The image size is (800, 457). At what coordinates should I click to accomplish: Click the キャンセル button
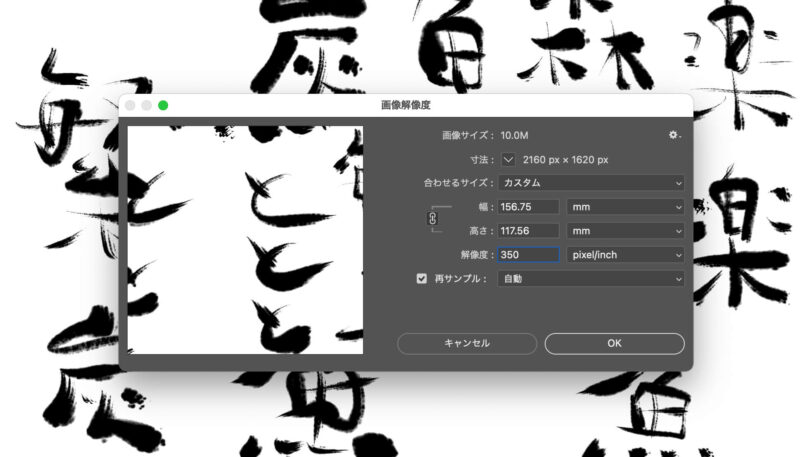[467, 343]
